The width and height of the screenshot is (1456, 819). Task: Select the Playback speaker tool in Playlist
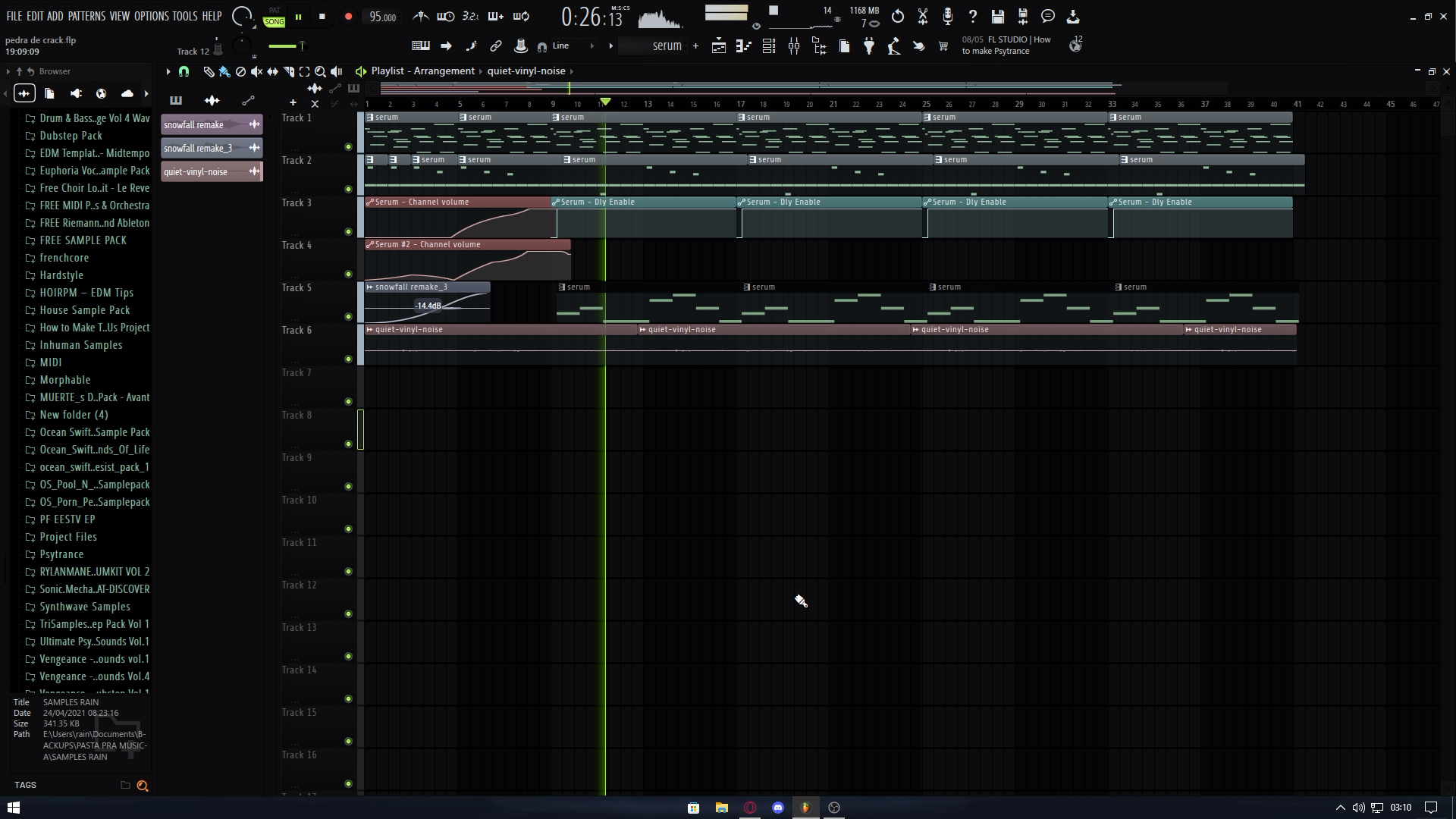tap(336, 71)
